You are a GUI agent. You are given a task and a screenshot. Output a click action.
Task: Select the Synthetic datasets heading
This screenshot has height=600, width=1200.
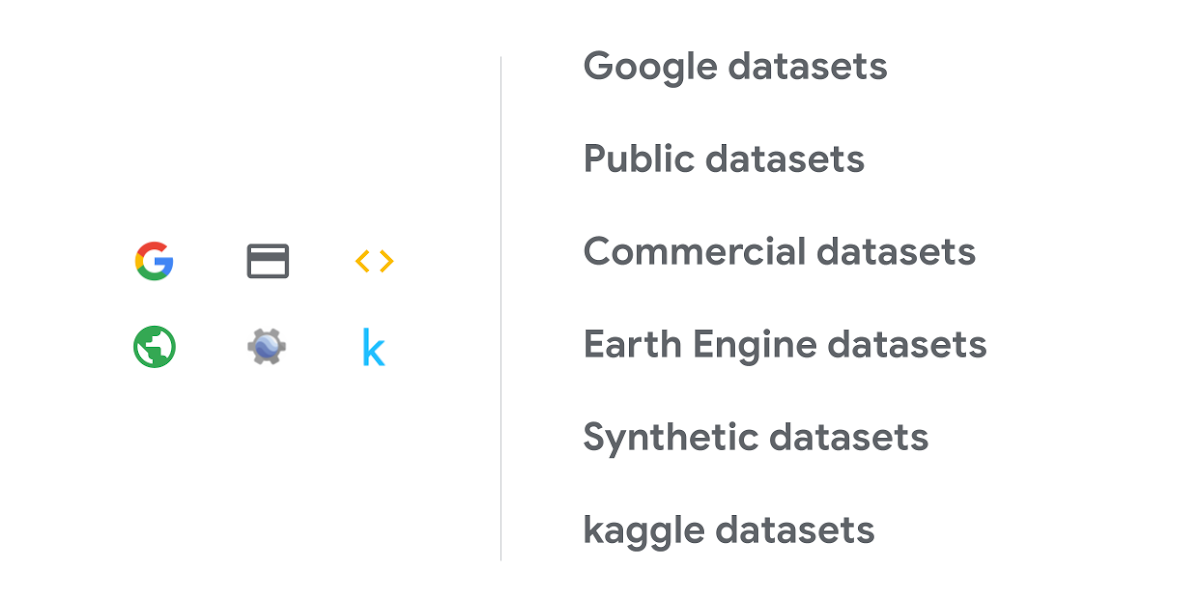[756, 437]
